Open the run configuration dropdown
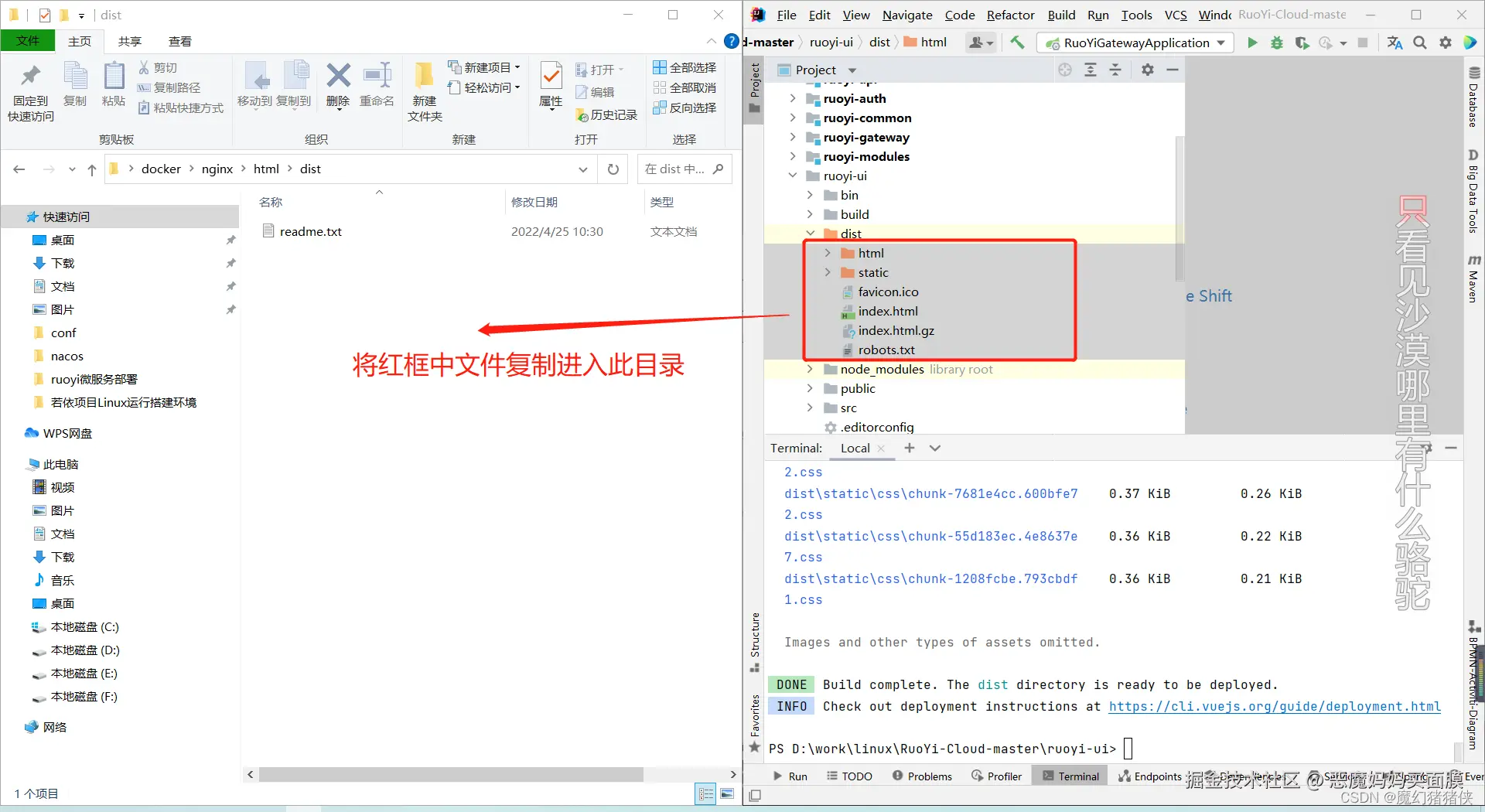This screenshot has height=812, width=1485. coord(1135,43)
